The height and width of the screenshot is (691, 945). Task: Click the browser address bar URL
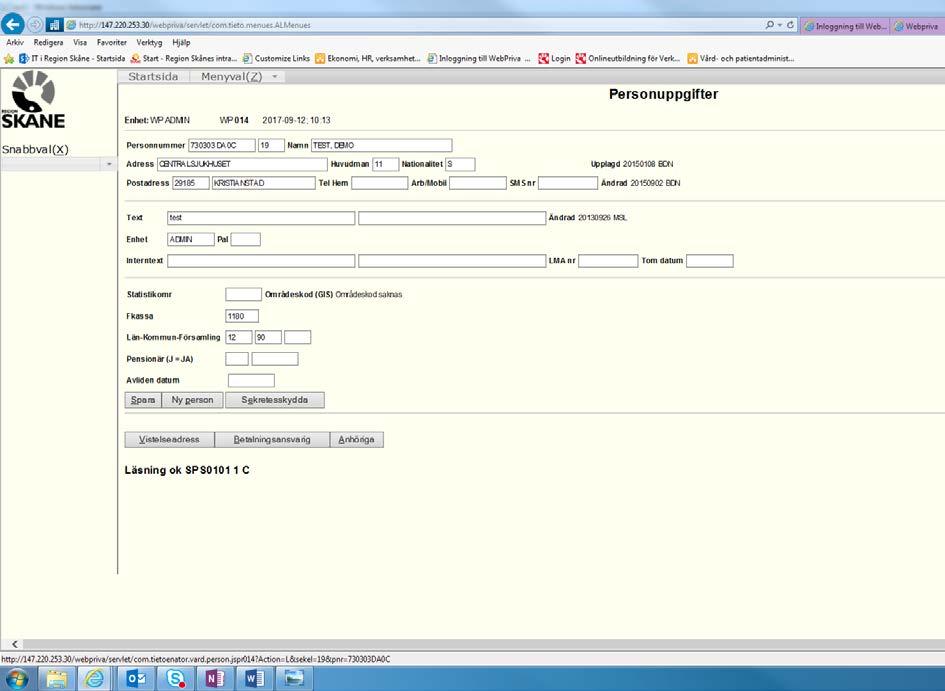point(195,25)
